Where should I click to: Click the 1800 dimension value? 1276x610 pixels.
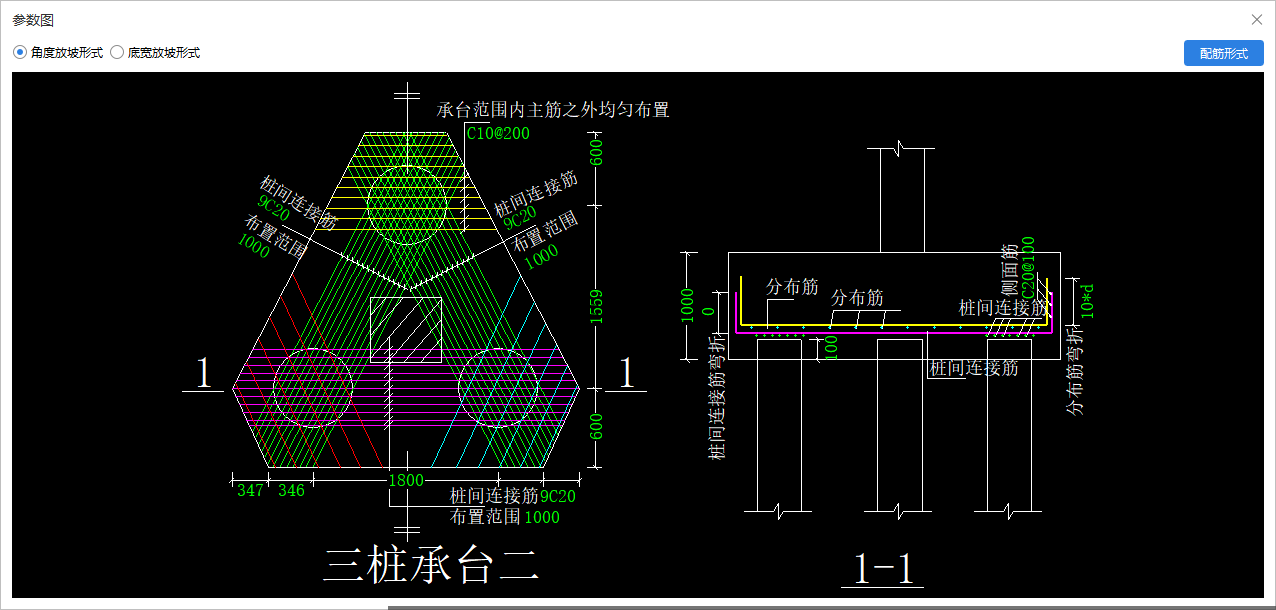(405, 481)
